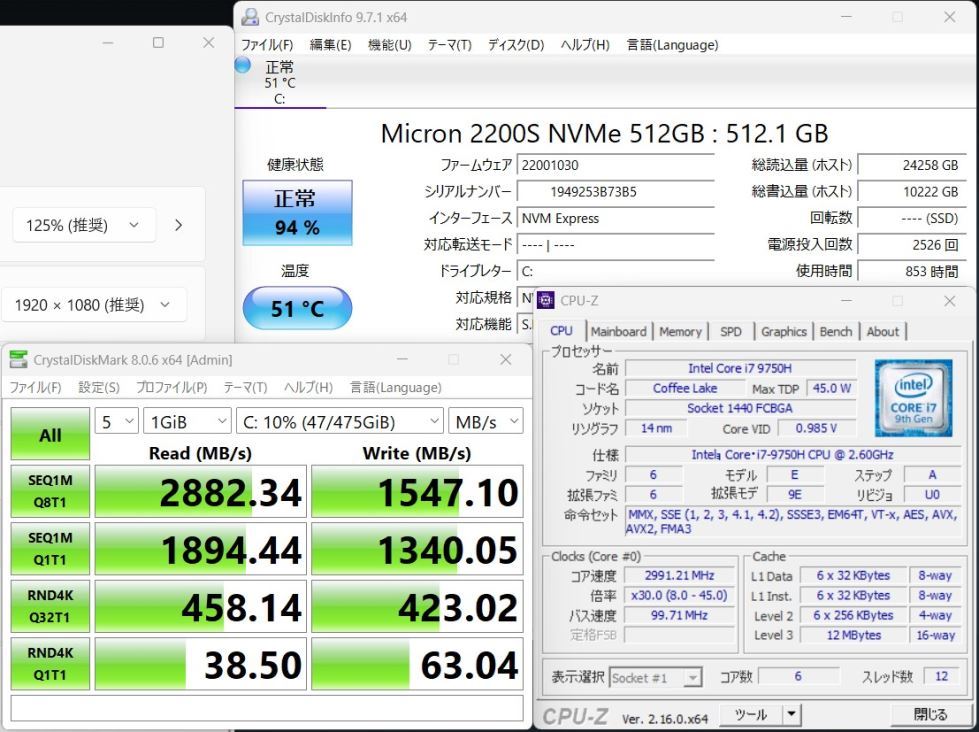The width and height of the screenshot is (979, 732).
Task: Click the CrystalDiskMark title bar icon
Action: coord(19,360)
